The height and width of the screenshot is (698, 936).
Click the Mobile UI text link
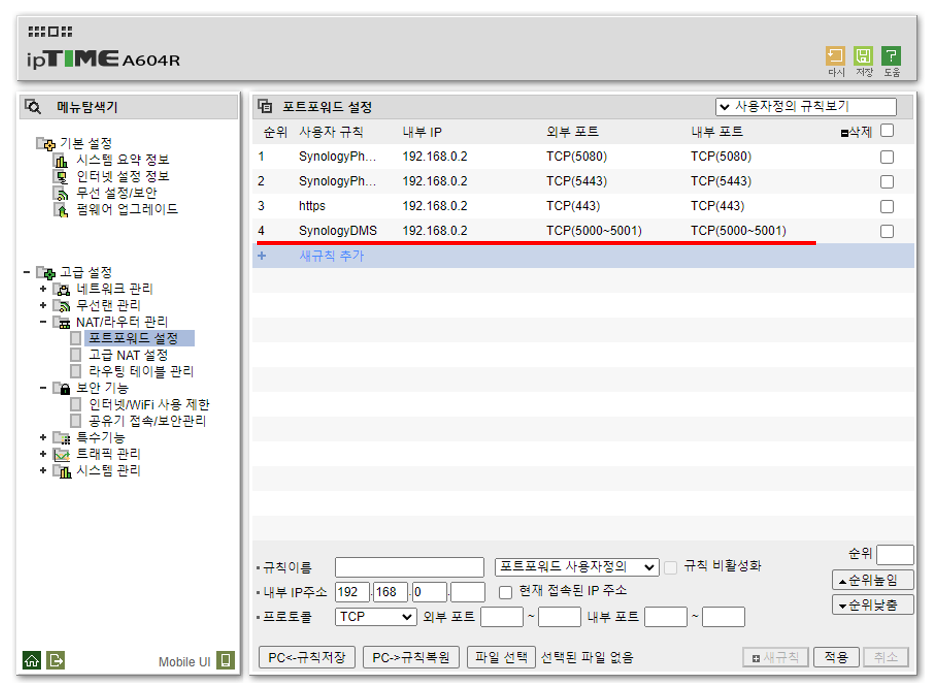(184, 662)
